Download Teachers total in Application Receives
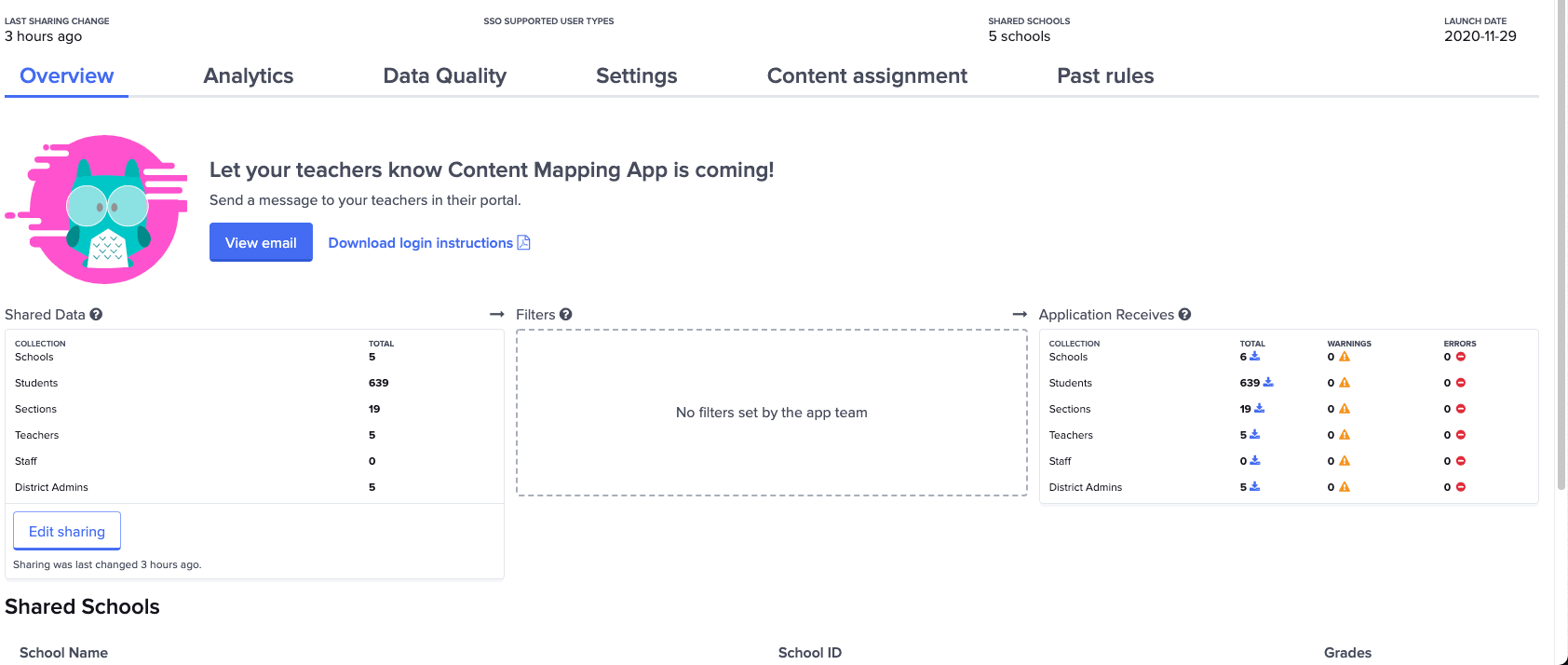 point(1255,434)
